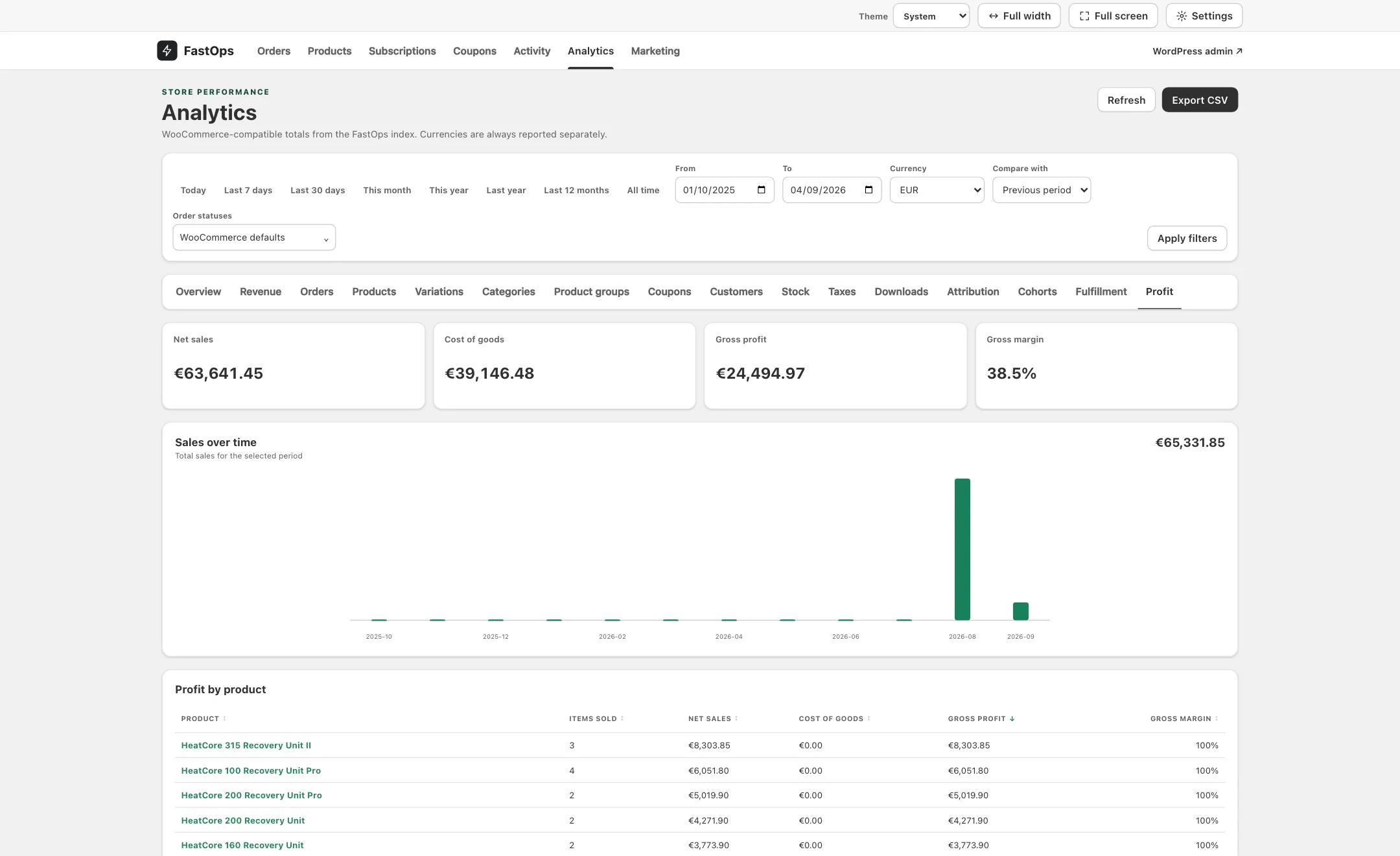Switch to the Product groups tab
Viewport: 1400px width, 856px height.
(592, 292)
